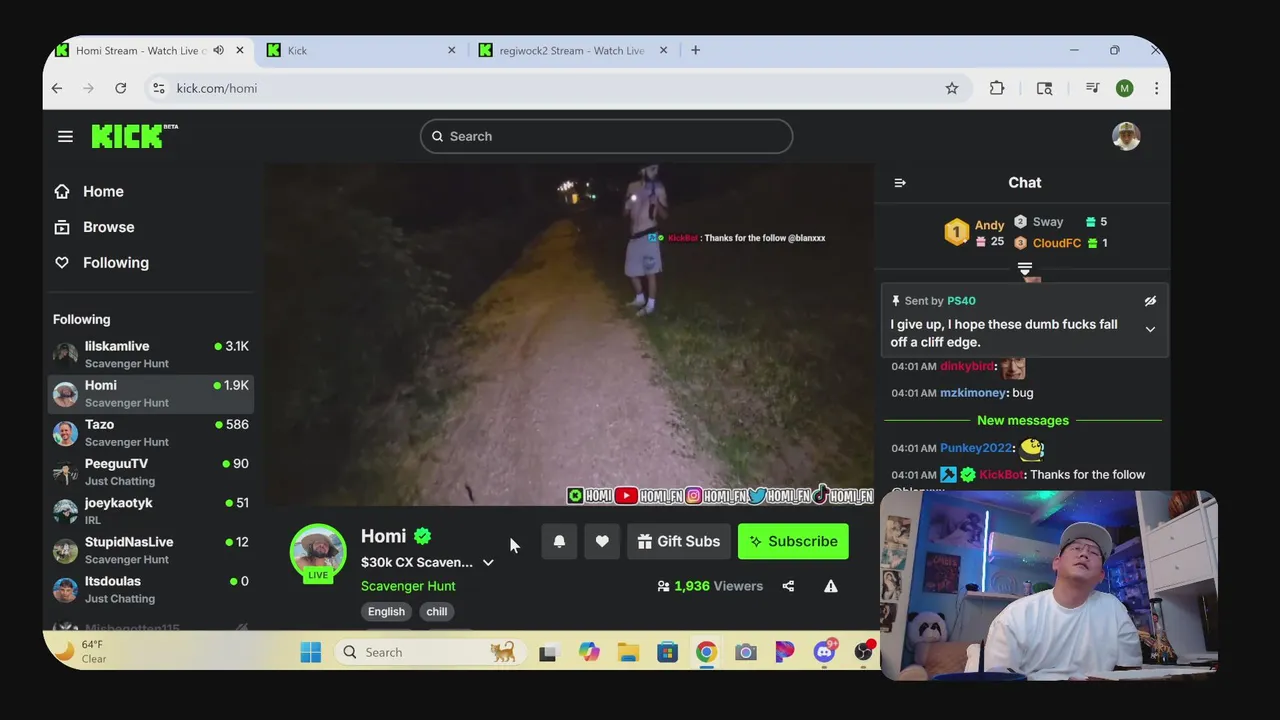Viewport: 1280px width, 720px height.
Task: Expand the gift leaderboard with the down arrow
Action: pos(1024,268)
